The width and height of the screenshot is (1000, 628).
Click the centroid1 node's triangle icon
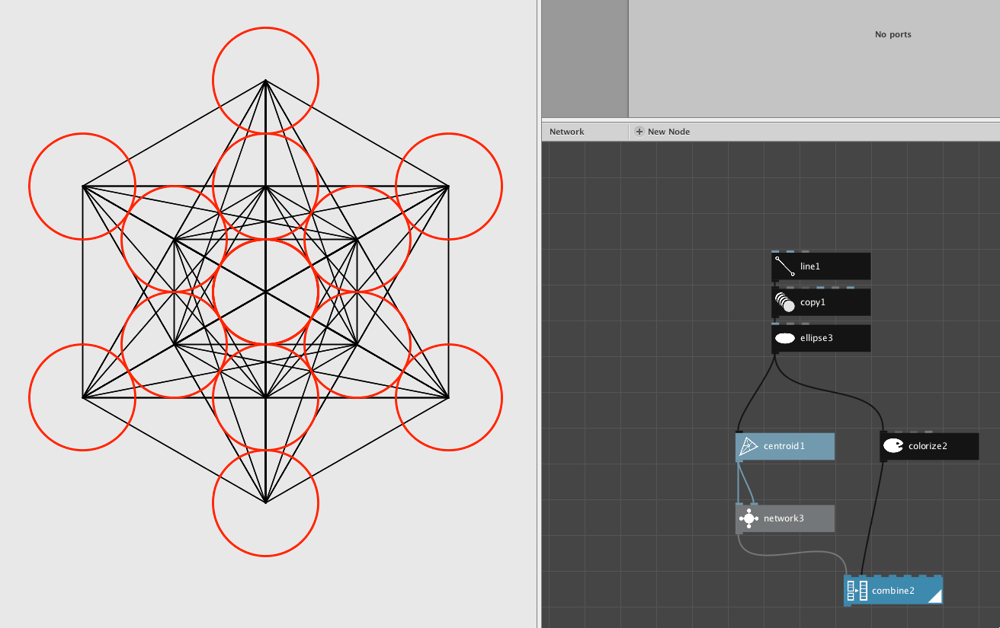[x=748, y=446]
